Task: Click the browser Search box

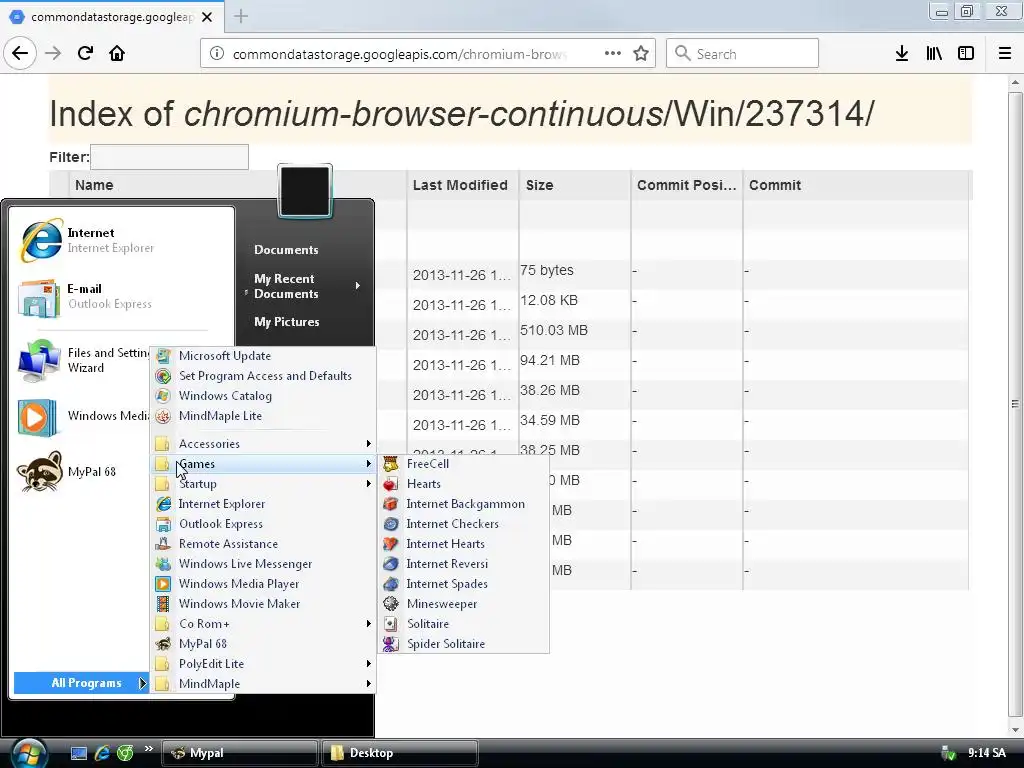Action: point(743,54)
